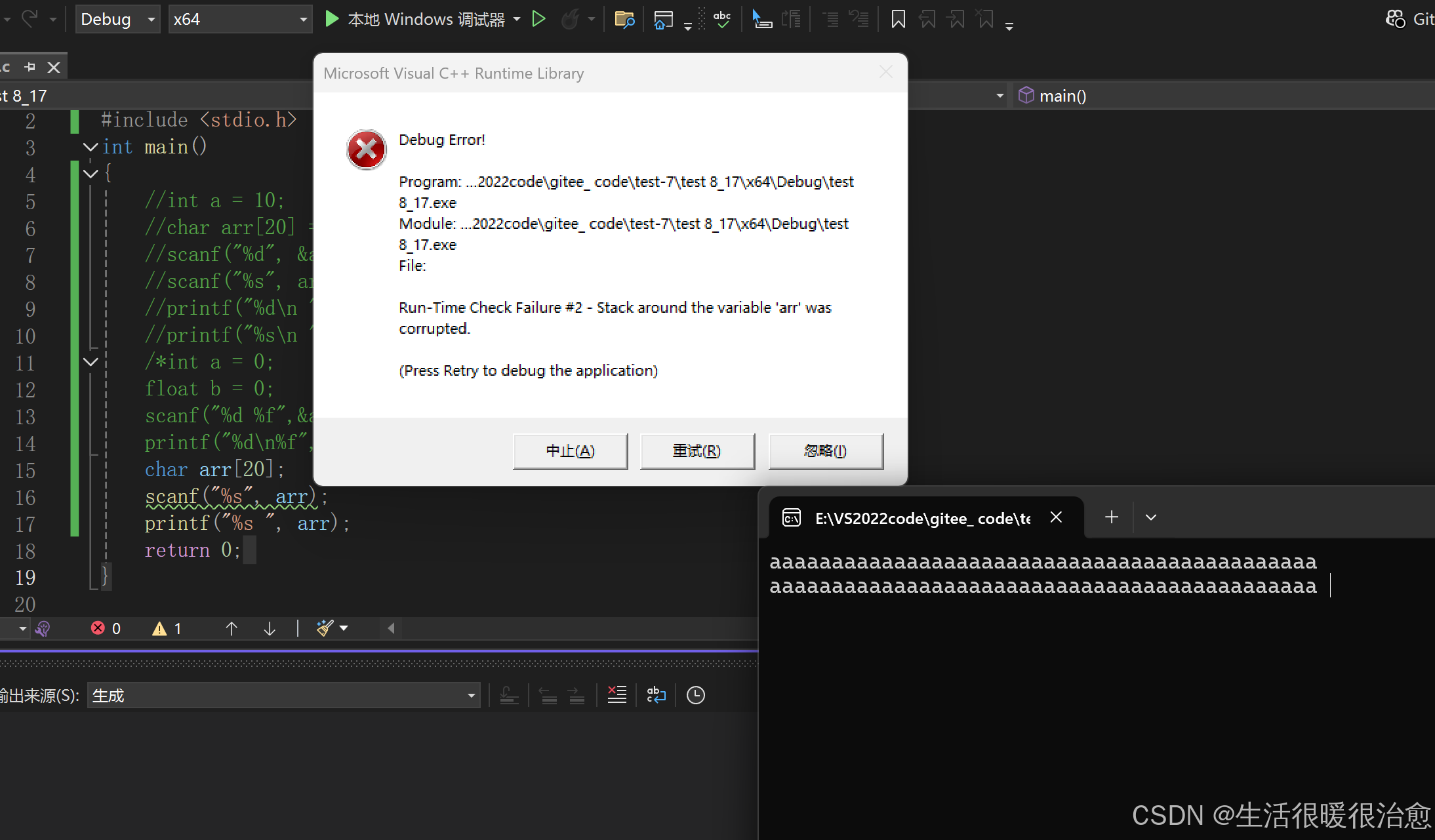Click the console output of a characters
The height and width of the screenshot is (840, 1435).
tap(1043, 574)
